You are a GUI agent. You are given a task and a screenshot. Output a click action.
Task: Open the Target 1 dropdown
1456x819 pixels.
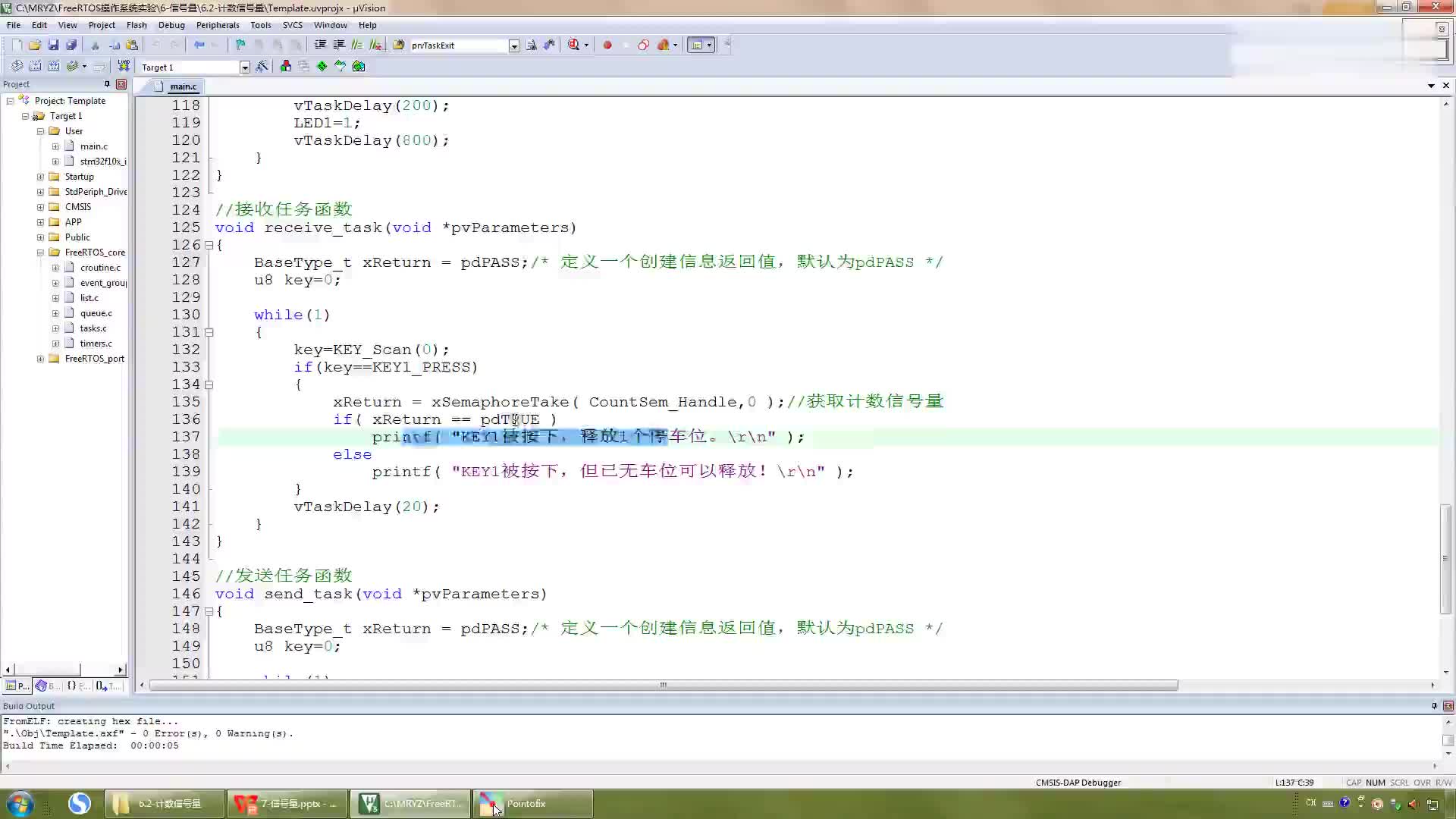244,67
